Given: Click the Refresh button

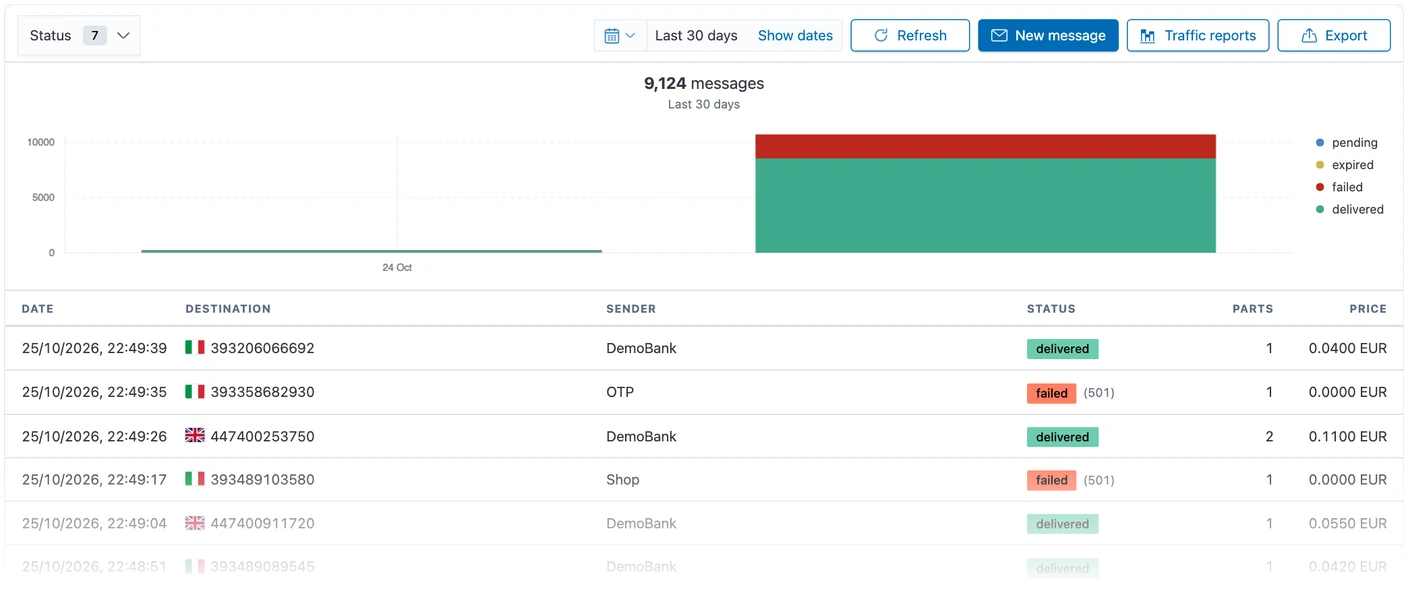Looking at the screenshot, I should coord(910,35).
